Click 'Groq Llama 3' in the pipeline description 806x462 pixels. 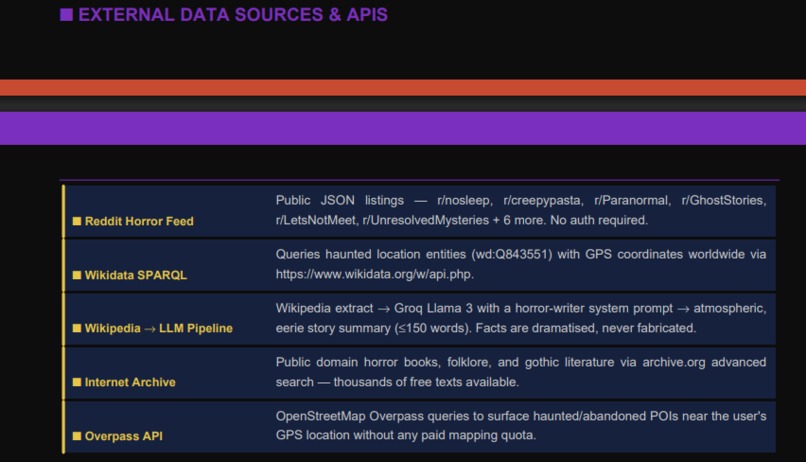[x=433, y=308]
